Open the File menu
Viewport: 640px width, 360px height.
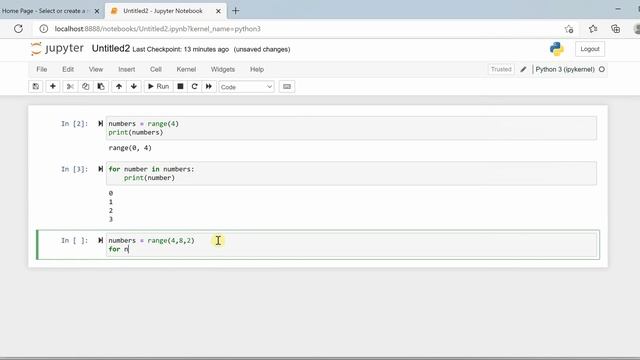click(42, 69)
